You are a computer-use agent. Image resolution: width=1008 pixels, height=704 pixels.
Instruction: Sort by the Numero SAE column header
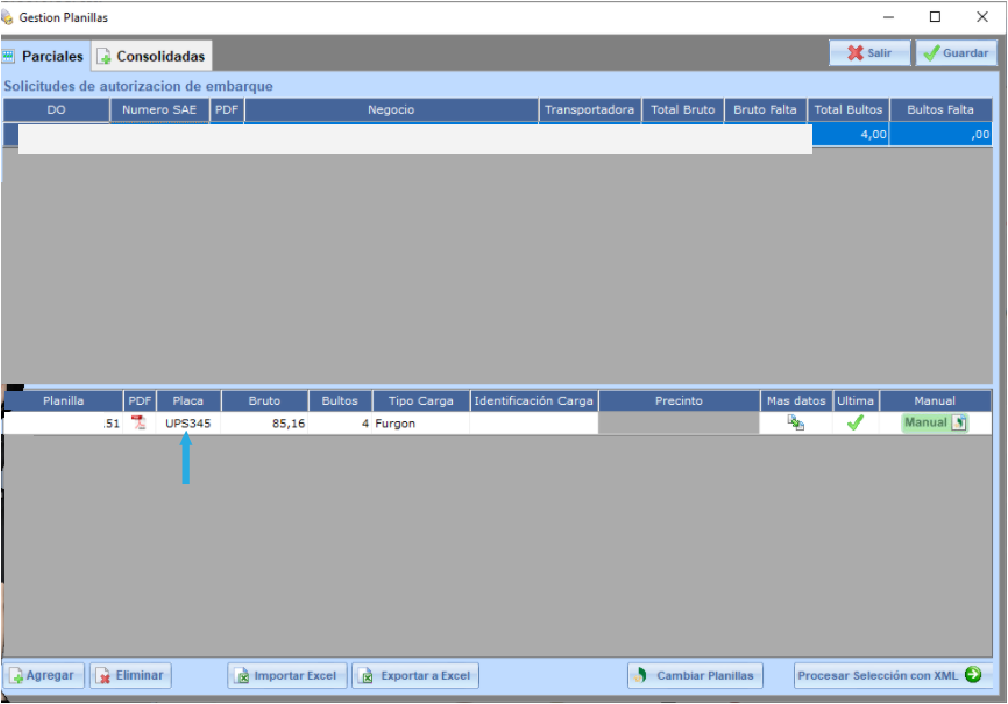159,110
